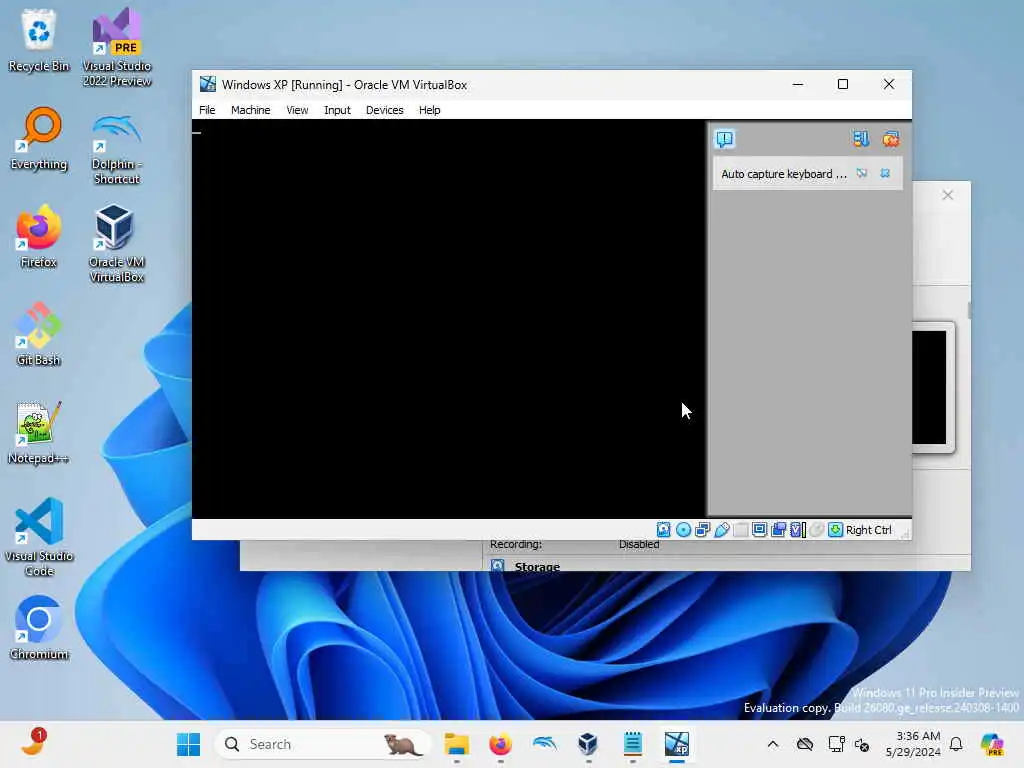Click the display status icon
The width and height of the screenshot is (1024, 768).
click(x=760, y=530)
